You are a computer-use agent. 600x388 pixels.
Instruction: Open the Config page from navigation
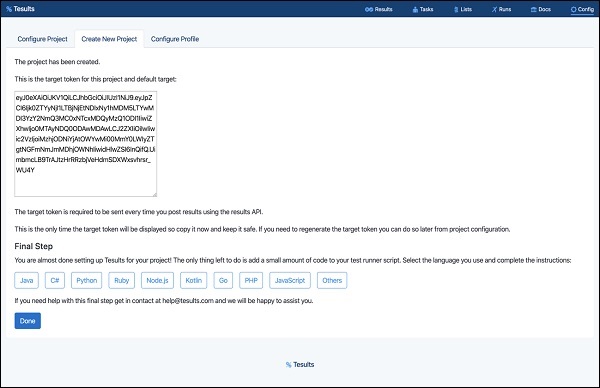click(582, 9)
